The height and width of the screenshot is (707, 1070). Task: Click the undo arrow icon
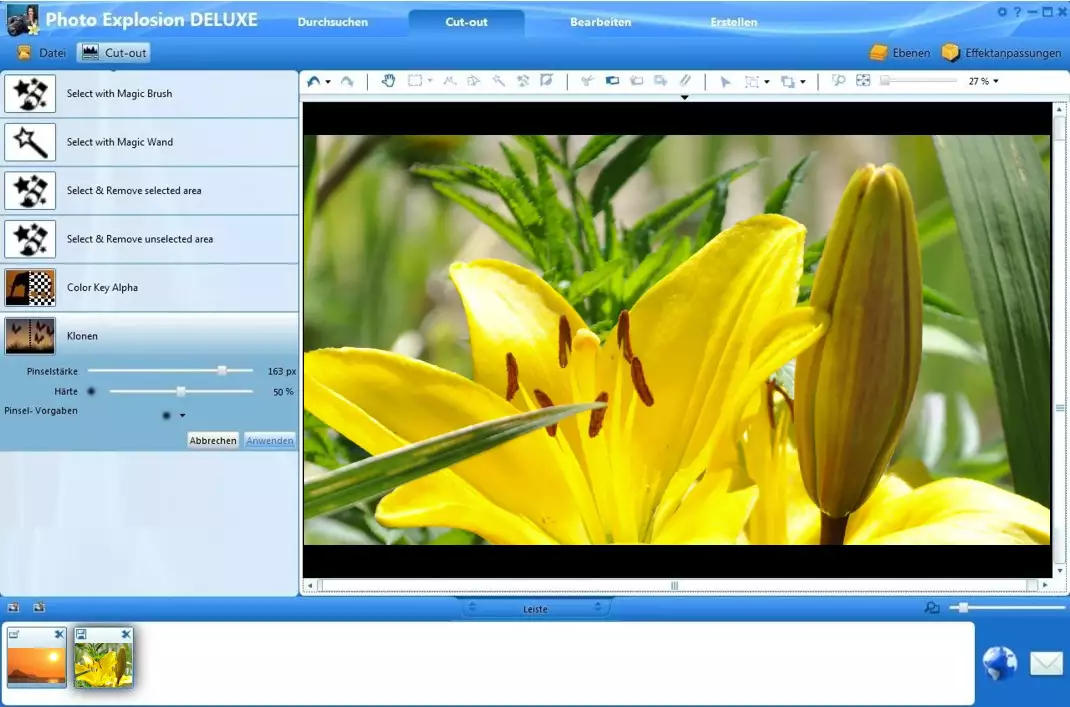coord(313,81)
